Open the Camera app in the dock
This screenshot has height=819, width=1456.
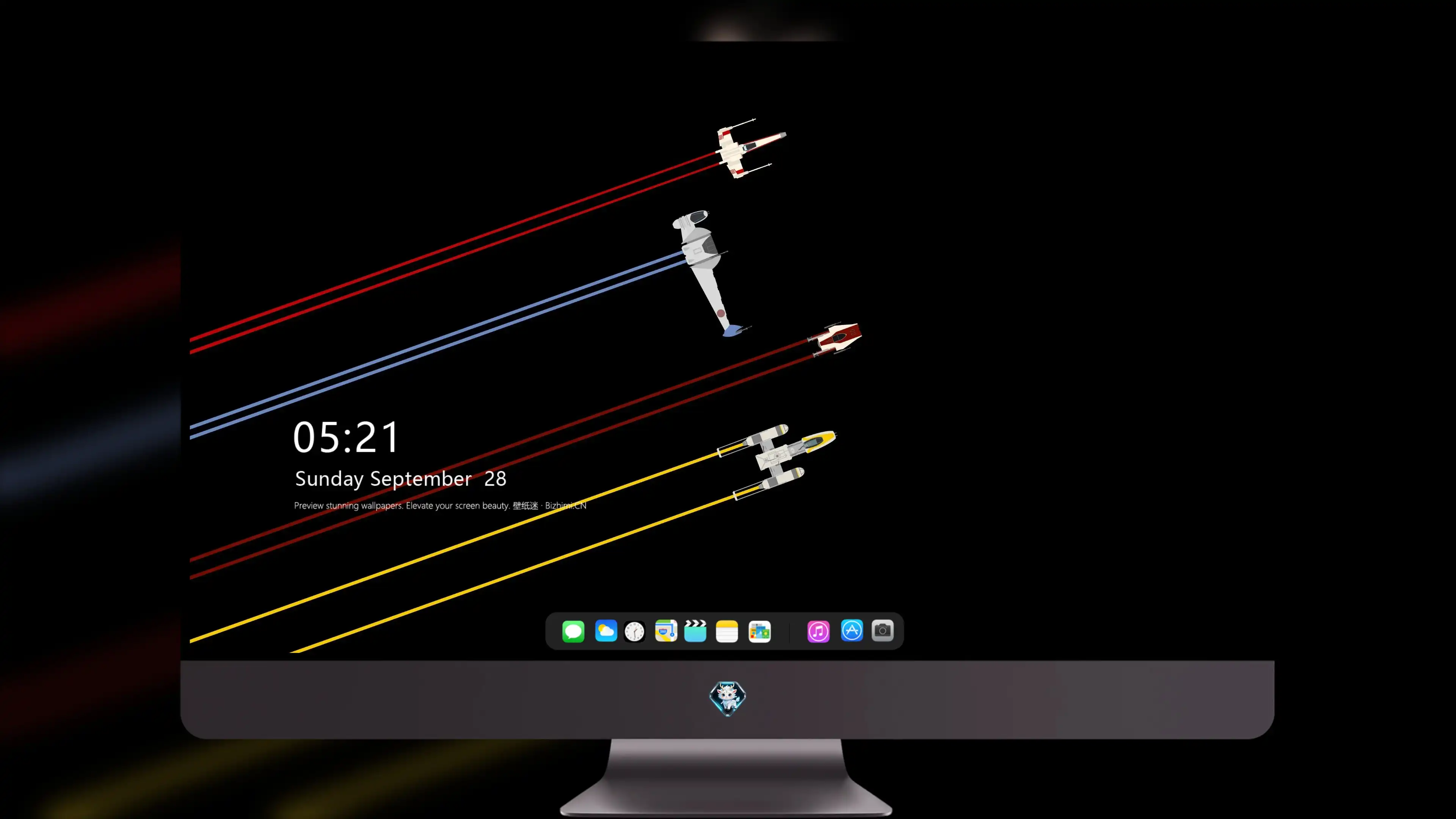(882, 631)
